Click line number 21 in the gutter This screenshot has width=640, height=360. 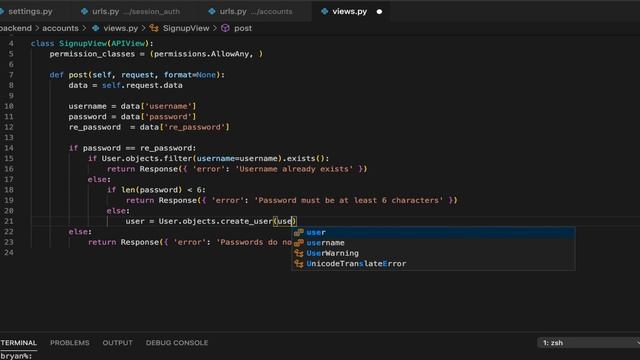click(x=9, y=221)
